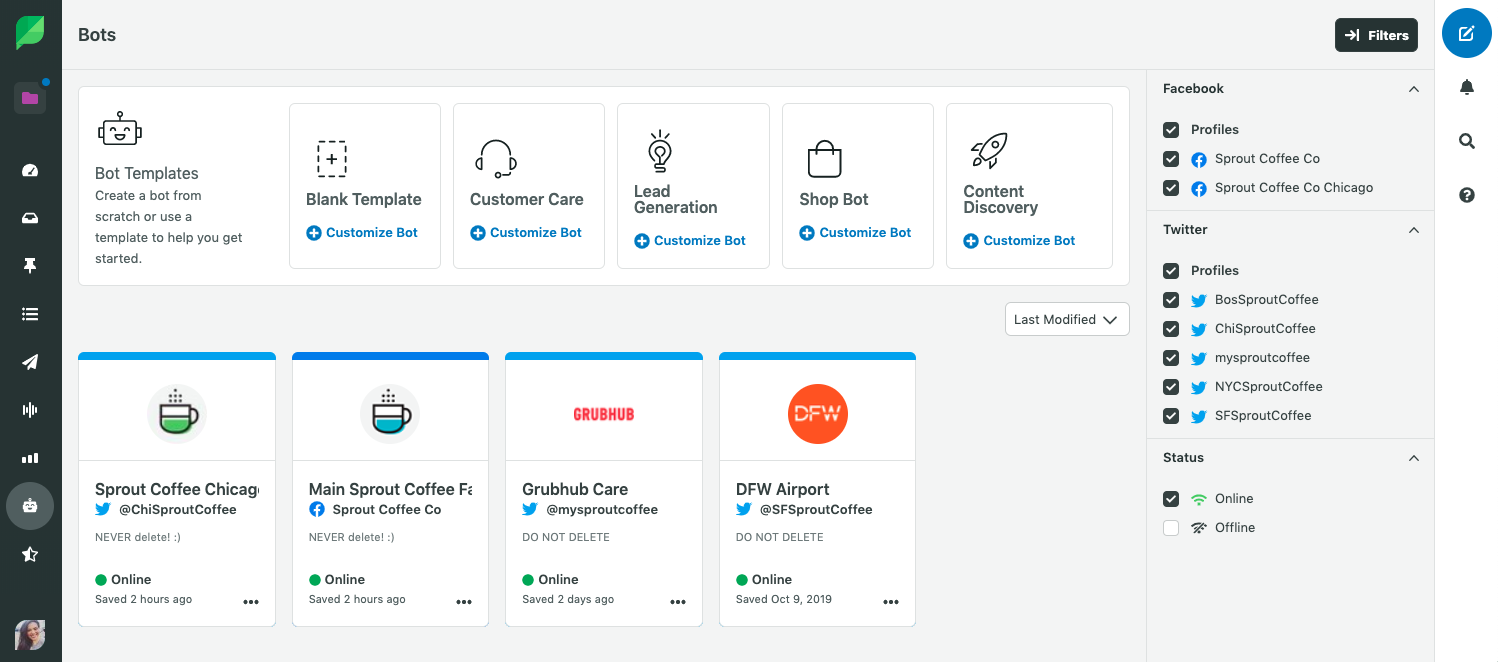Open the DFW Airport bot title

[x=783, y=489]
